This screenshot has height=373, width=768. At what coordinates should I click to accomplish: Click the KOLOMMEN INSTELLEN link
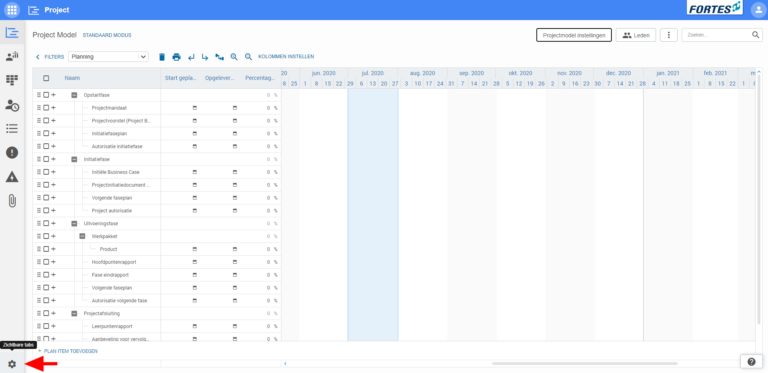pos(286,57)
